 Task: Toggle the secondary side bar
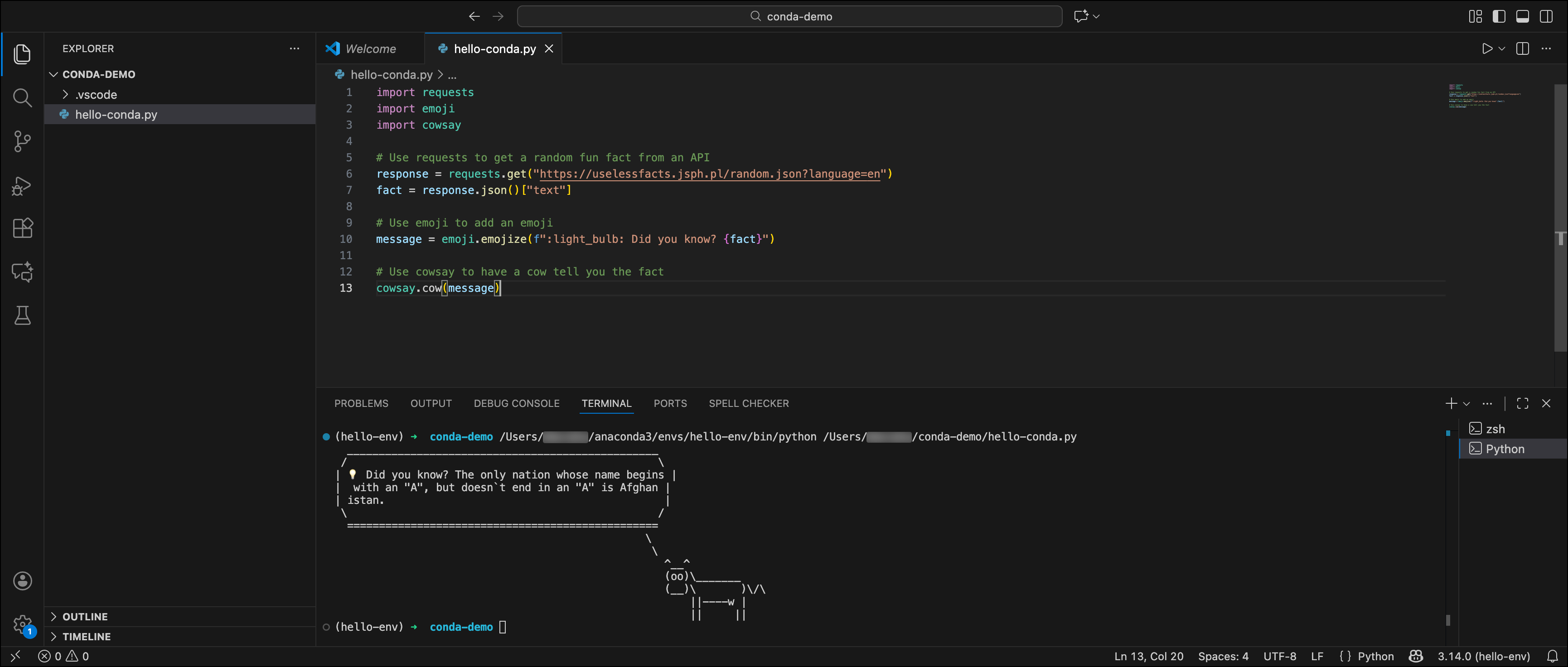tap(1546, 16)
